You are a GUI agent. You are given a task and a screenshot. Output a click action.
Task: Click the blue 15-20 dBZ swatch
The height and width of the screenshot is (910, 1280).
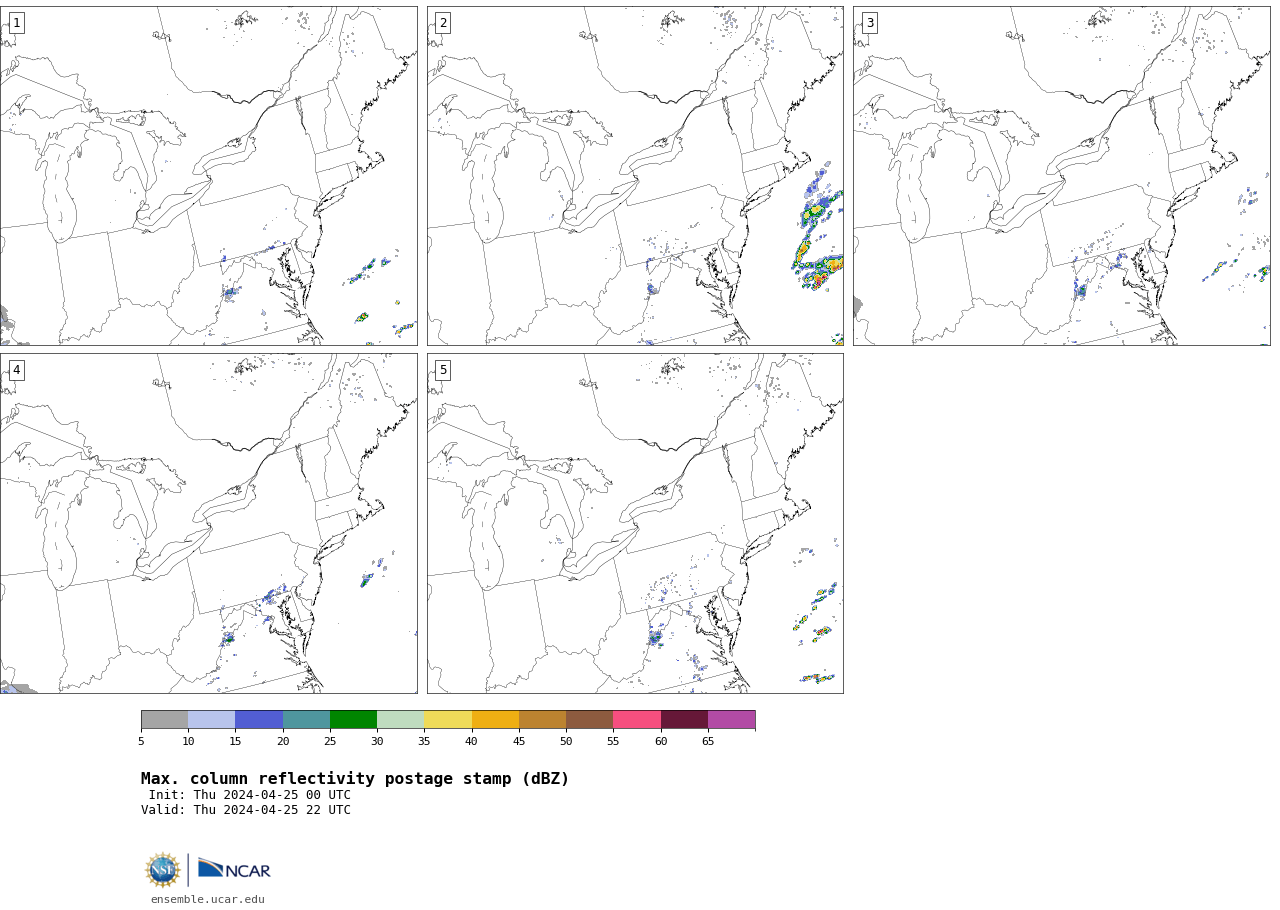(259, 720)
